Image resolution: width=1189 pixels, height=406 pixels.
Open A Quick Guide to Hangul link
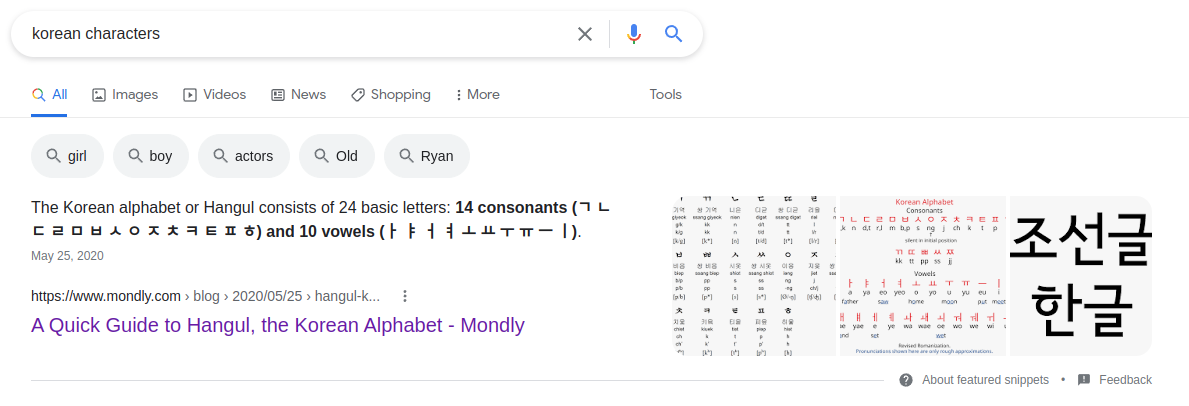pyautogui.click(x=278, y=325)
